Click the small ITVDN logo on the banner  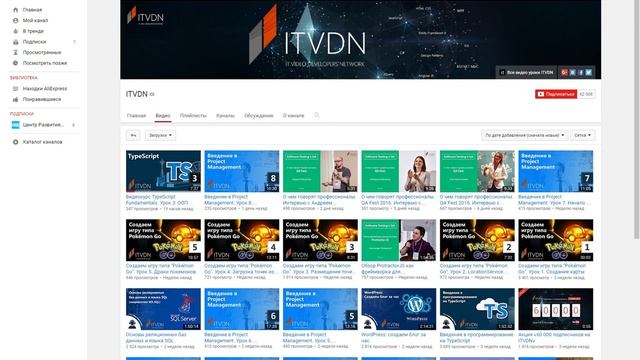145,16
